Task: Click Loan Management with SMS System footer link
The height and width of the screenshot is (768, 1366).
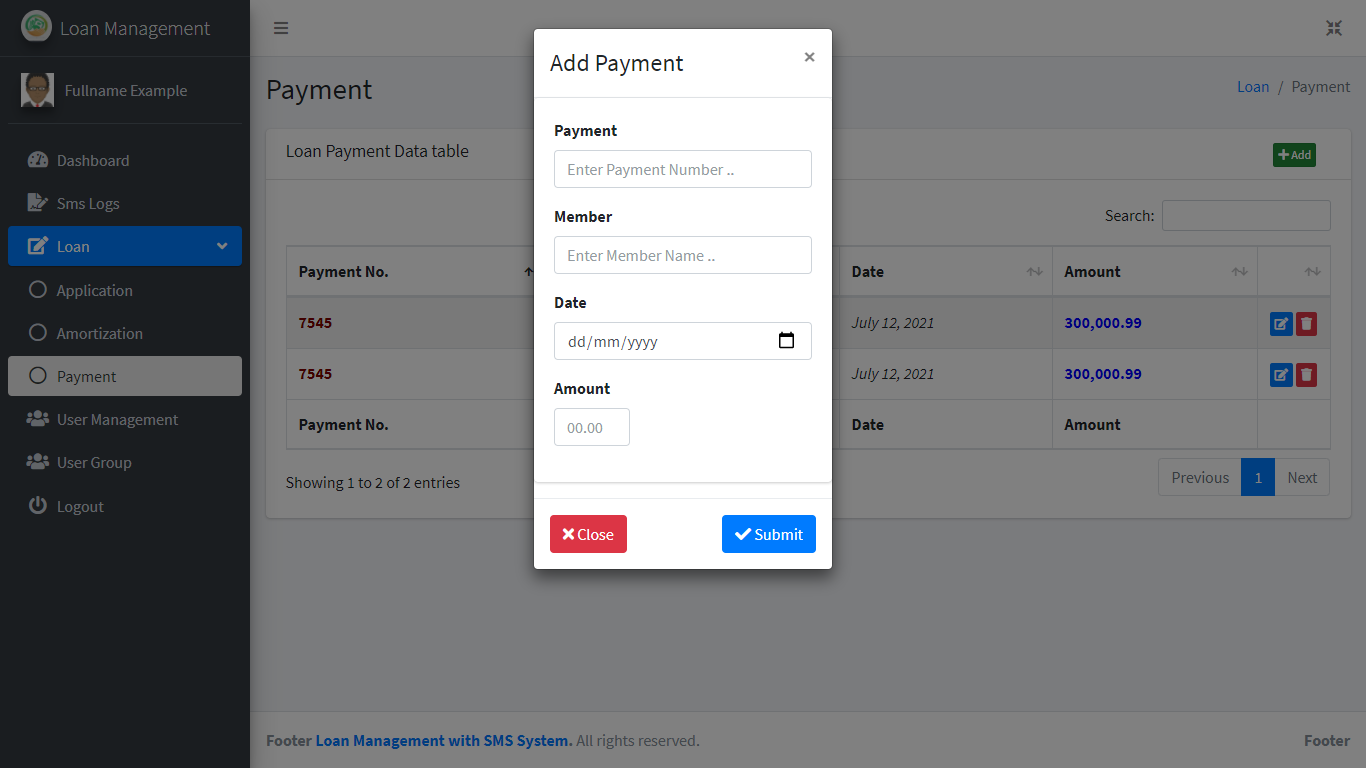Action: [x=444, y=741]
